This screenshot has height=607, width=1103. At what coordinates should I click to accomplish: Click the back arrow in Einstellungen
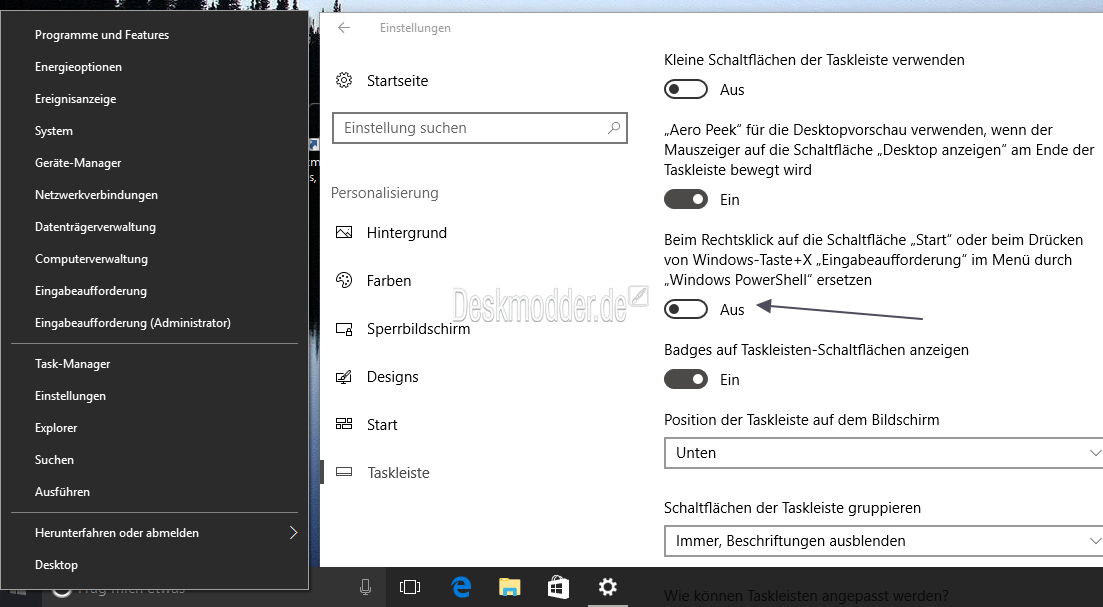pos(344,28)
